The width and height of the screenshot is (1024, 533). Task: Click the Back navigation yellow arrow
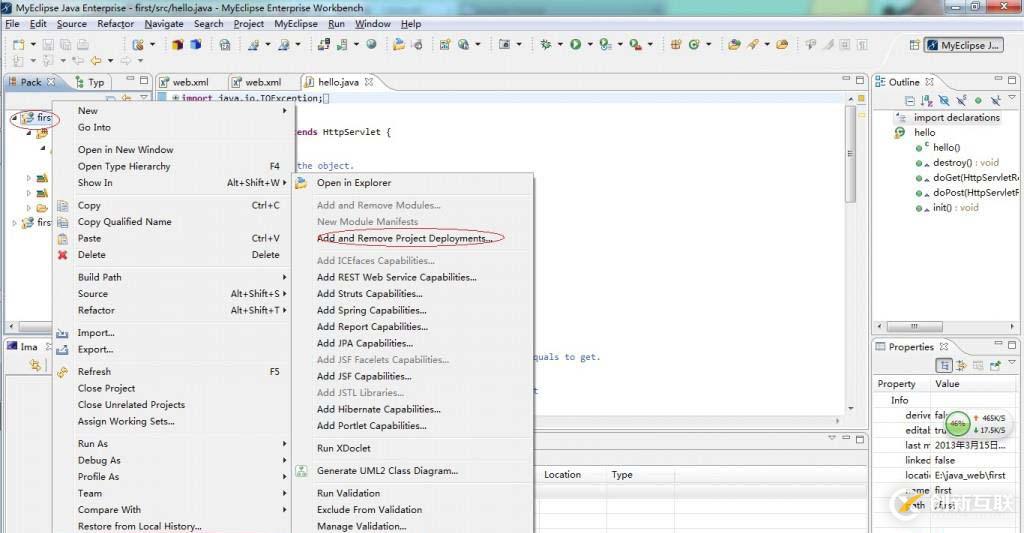pyautogui.click(x=96, y=61)
